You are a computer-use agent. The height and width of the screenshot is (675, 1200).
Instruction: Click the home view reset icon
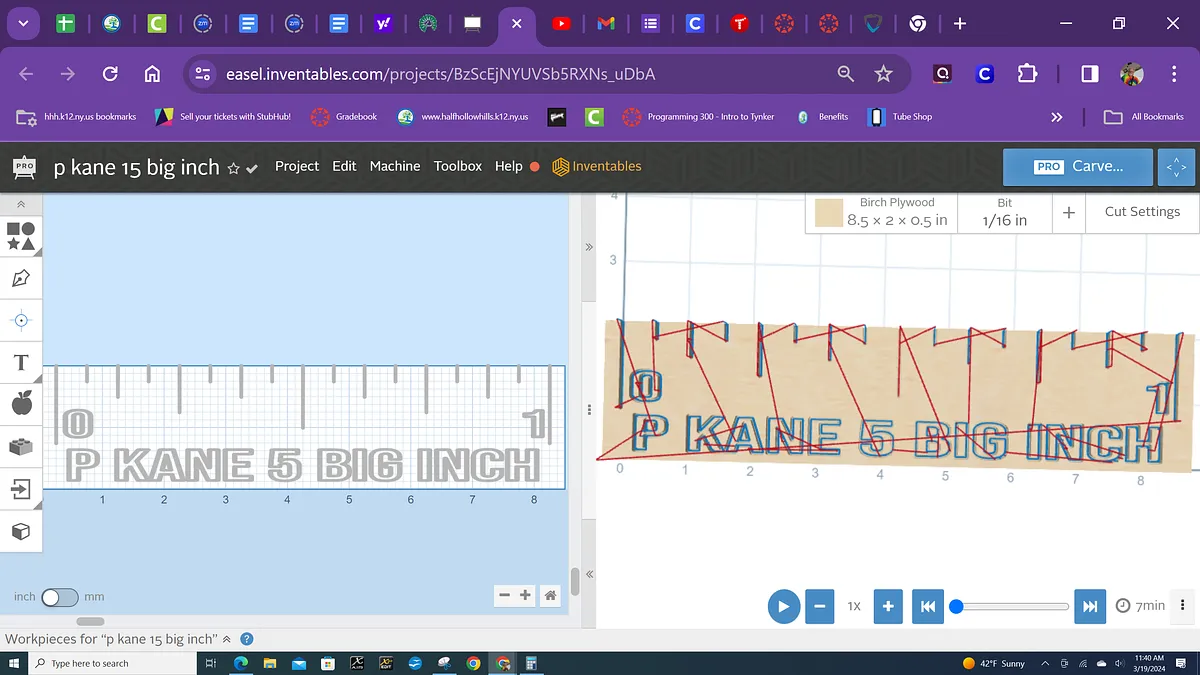550,596
